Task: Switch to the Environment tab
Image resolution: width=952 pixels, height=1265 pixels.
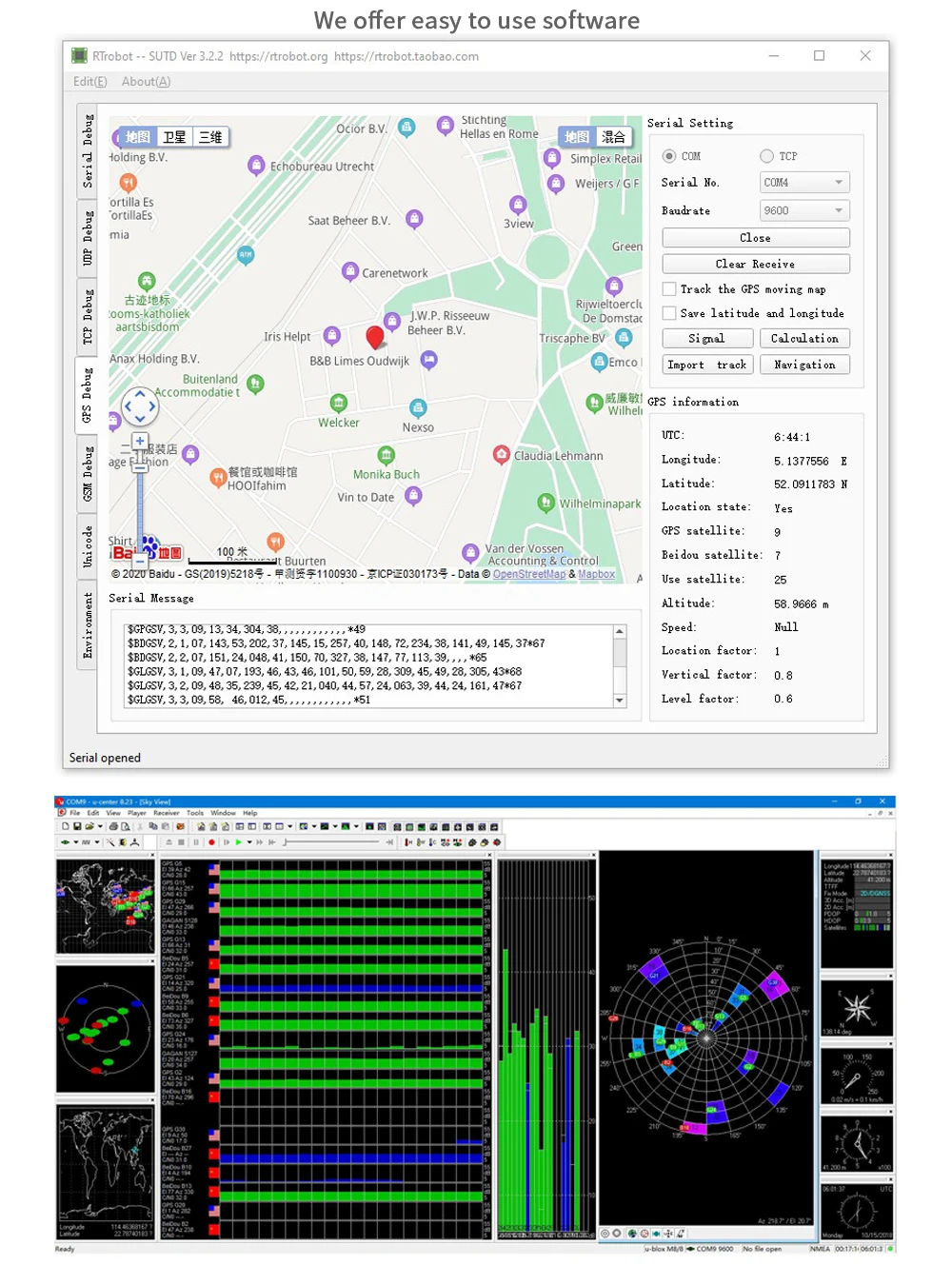Action: [87, 625]
